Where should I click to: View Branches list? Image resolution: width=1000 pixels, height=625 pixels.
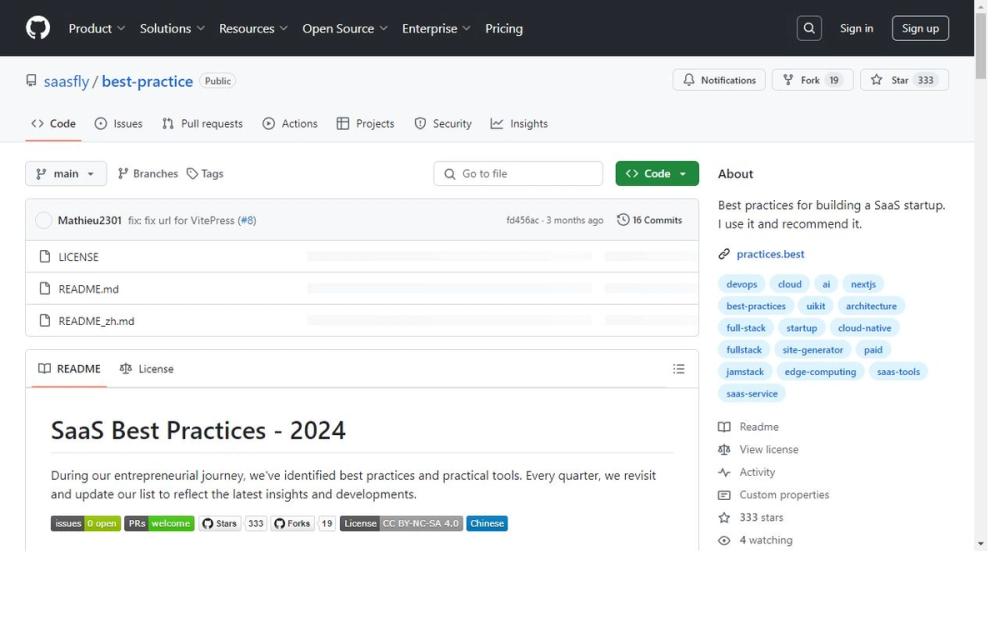point(148,173)
